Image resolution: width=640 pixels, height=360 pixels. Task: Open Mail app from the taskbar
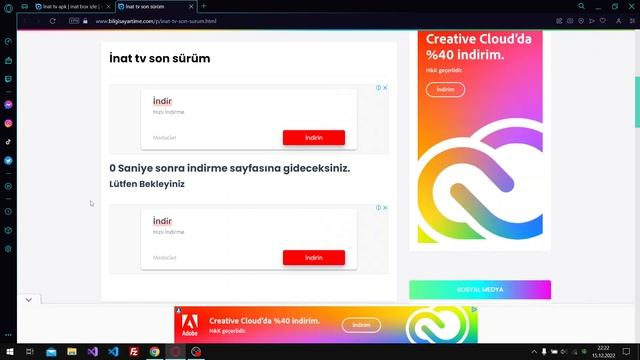click(x=51, y=351)
